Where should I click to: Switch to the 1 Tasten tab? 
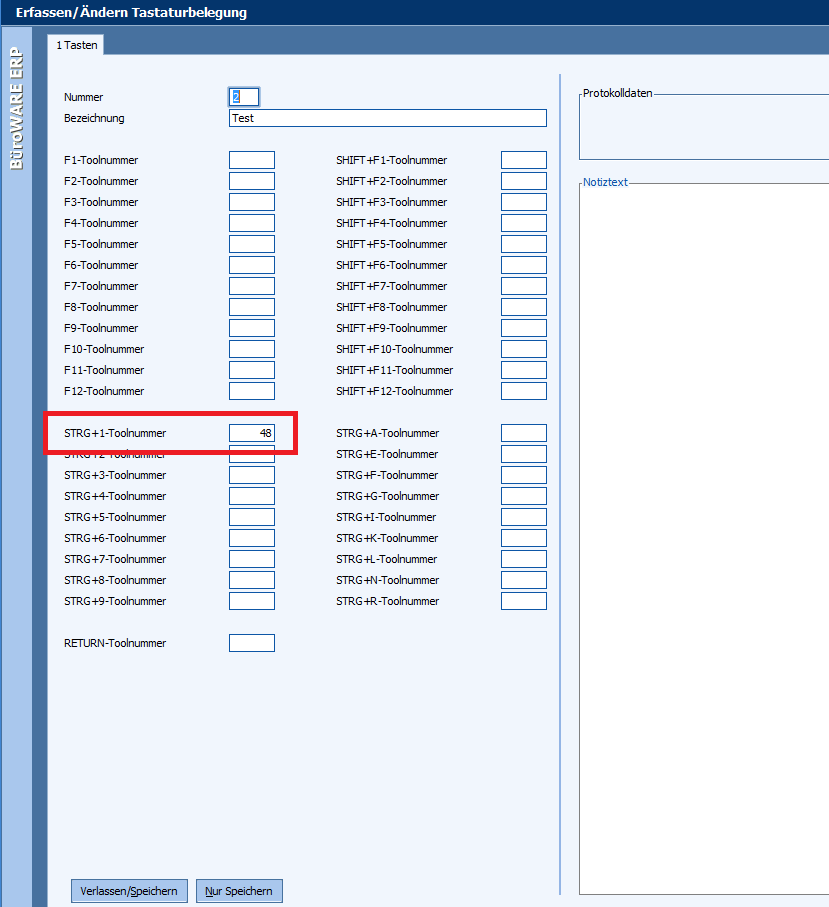tap(75, 45)
